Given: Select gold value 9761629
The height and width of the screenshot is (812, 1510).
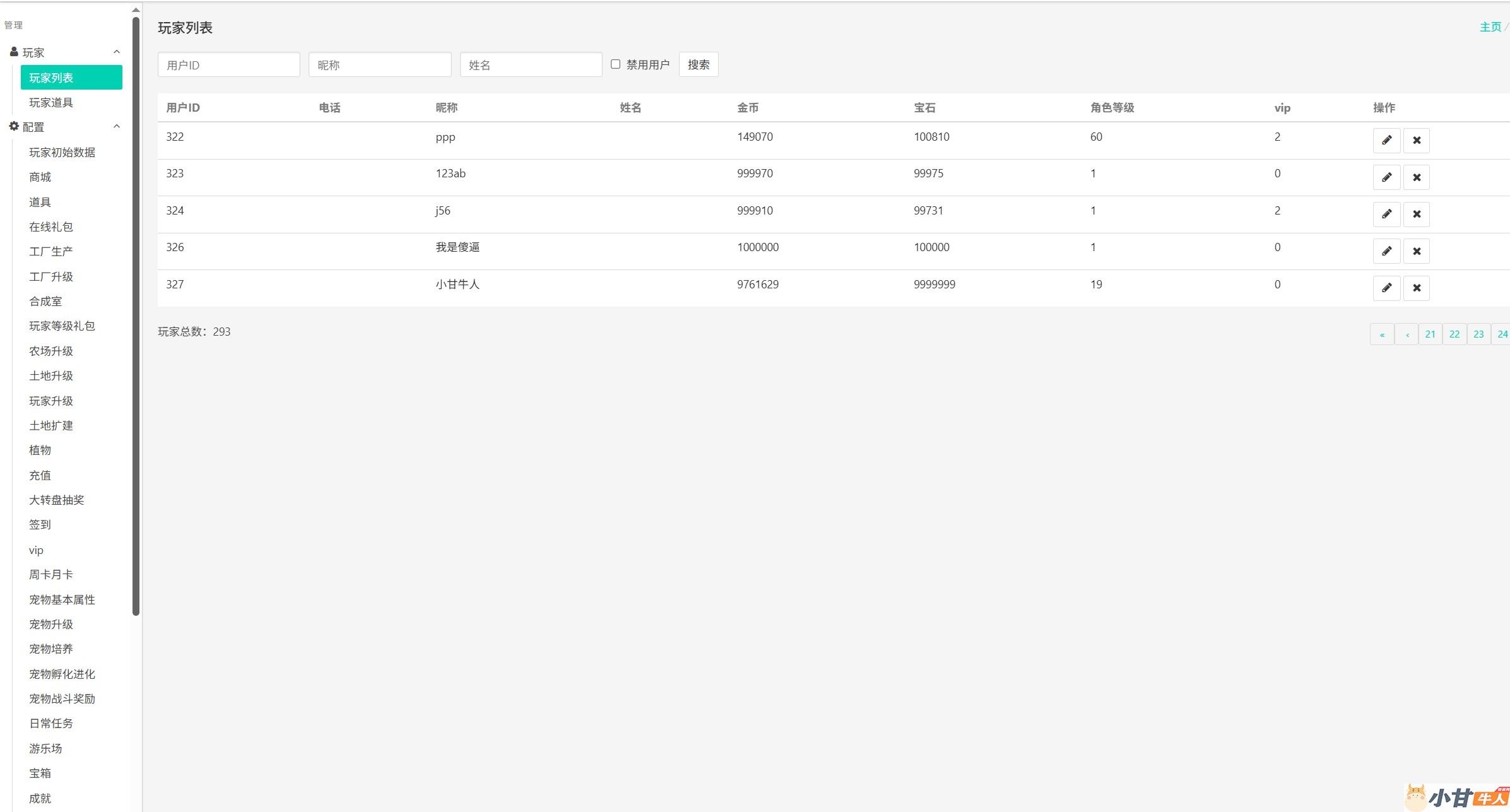Looking at the screenshot, I should point(758,285).
